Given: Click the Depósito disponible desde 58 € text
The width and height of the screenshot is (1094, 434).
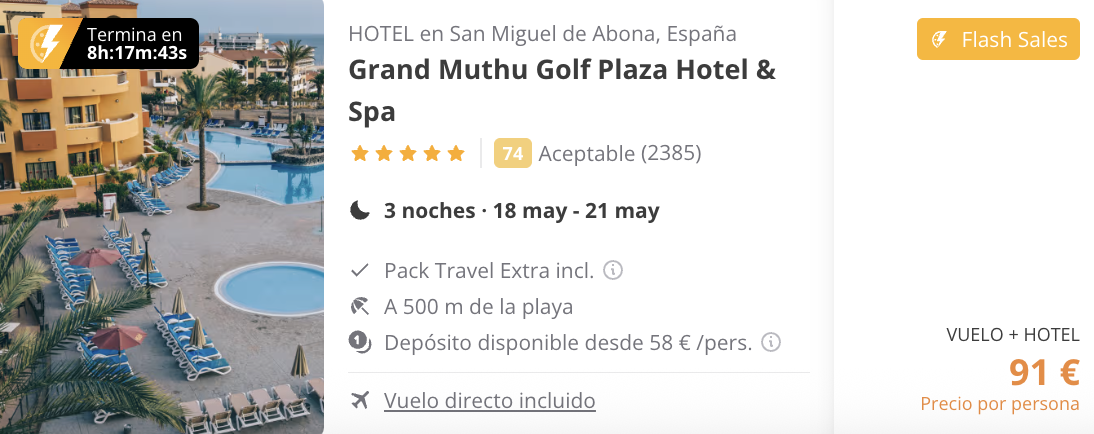Looking at the screenshot, I should click(x=568, y=343).
